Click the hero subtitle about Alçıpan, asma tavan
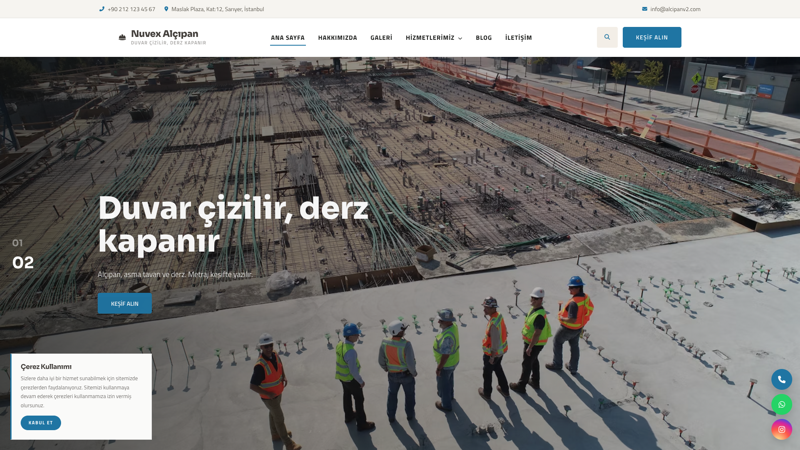Image resolution: width=800 pixels, height=450 pixels. 175,274
